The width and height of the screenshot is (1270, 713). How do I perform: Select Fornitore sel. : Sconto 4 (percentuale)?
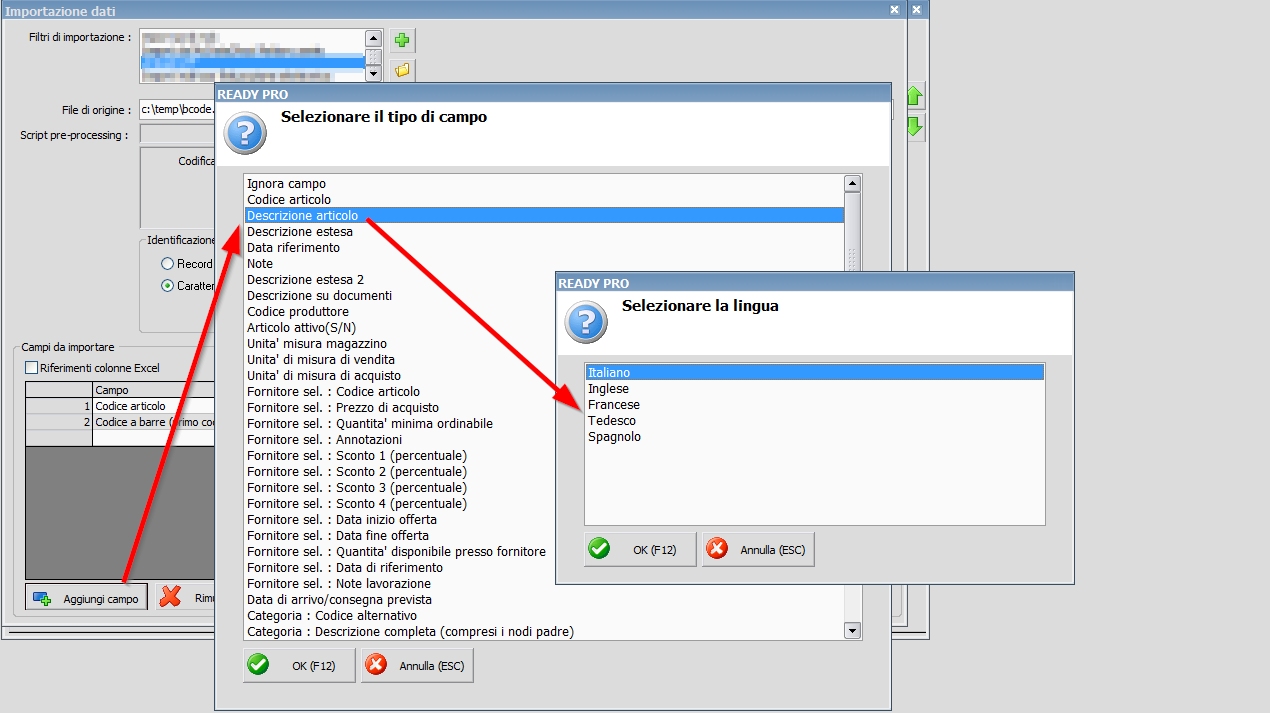pos(400,503)
